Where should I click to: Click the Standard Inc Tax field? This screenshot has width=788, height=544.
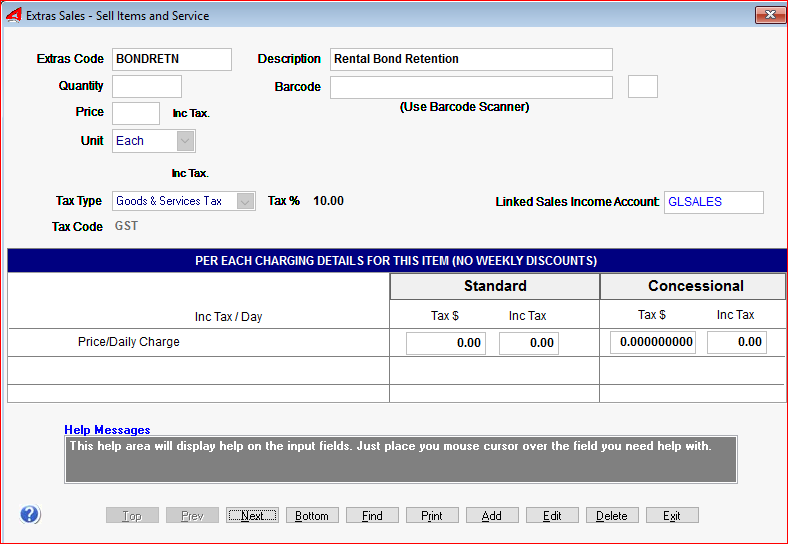click(529, 343)
